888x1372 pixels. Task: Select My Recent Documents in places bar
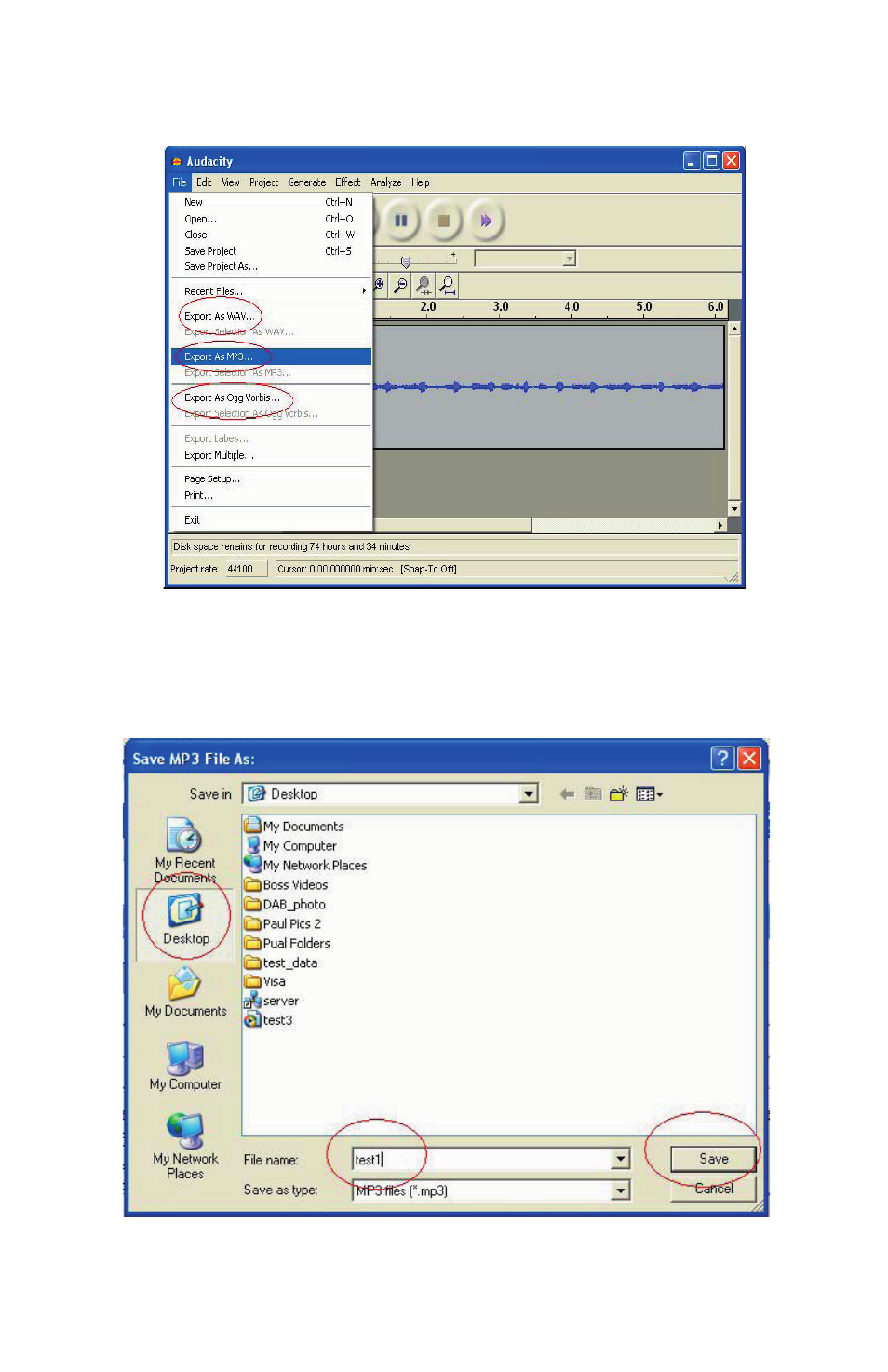point(185,850)
